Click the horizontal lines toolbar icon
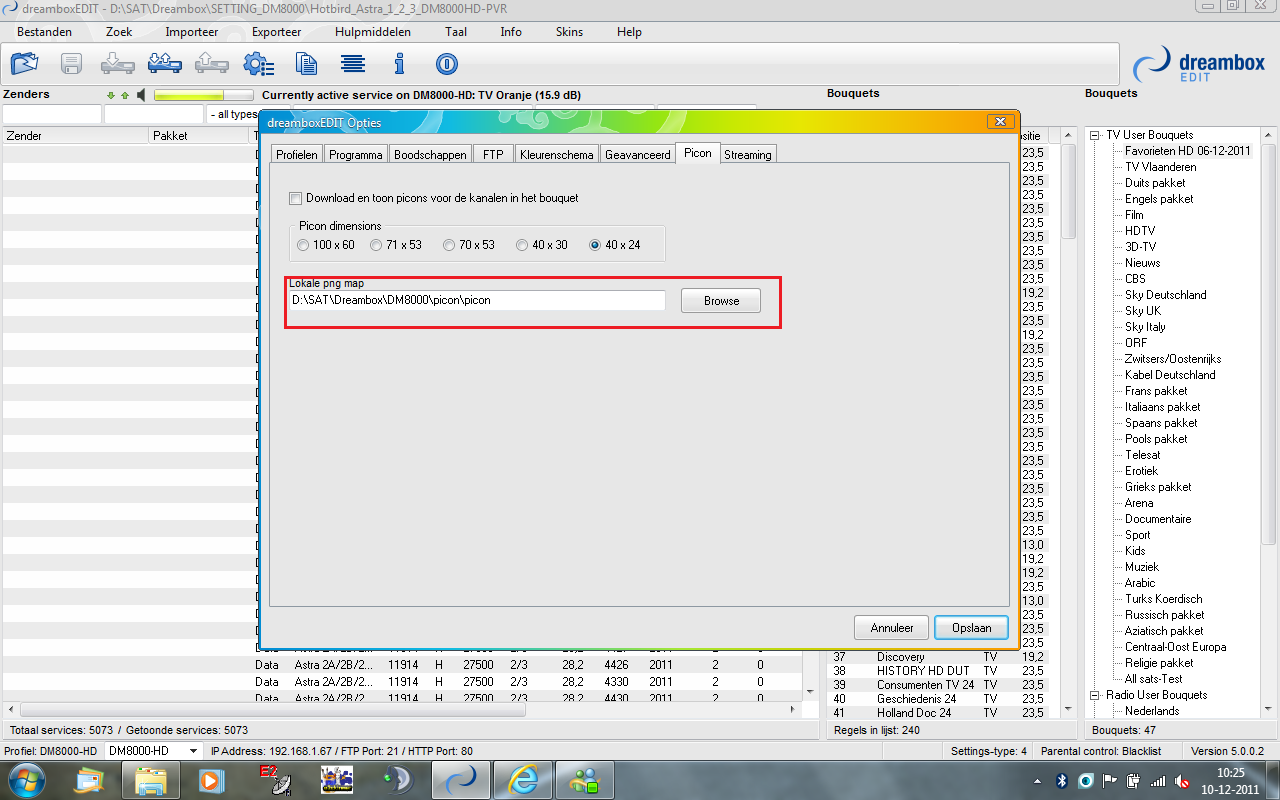The height and width of the screenshot is (800, 1280). pos(352,64)
